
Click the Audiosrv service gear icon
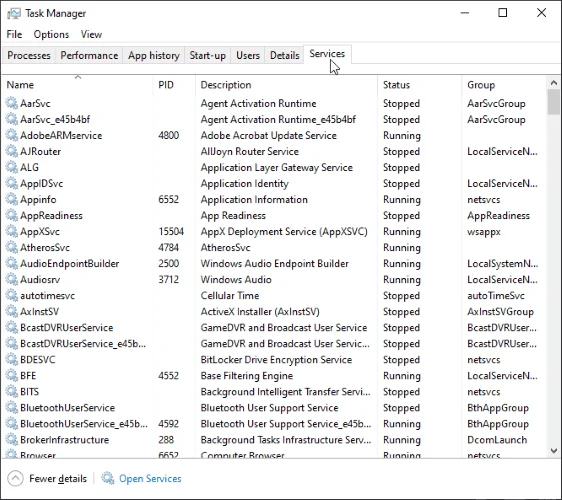coord(11,279)
